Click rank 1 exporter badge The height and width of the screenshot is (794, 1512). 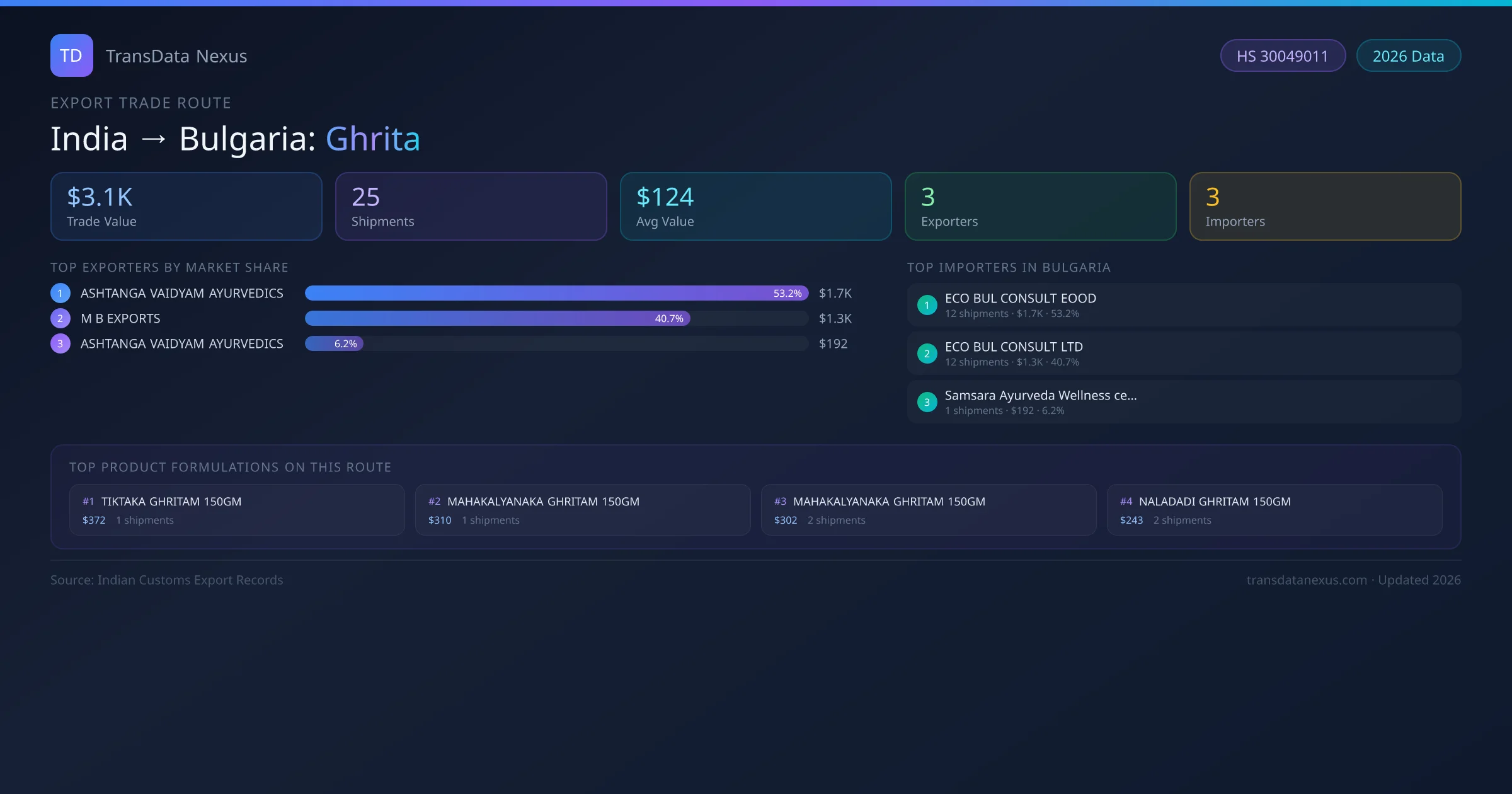tap(60, 293)
